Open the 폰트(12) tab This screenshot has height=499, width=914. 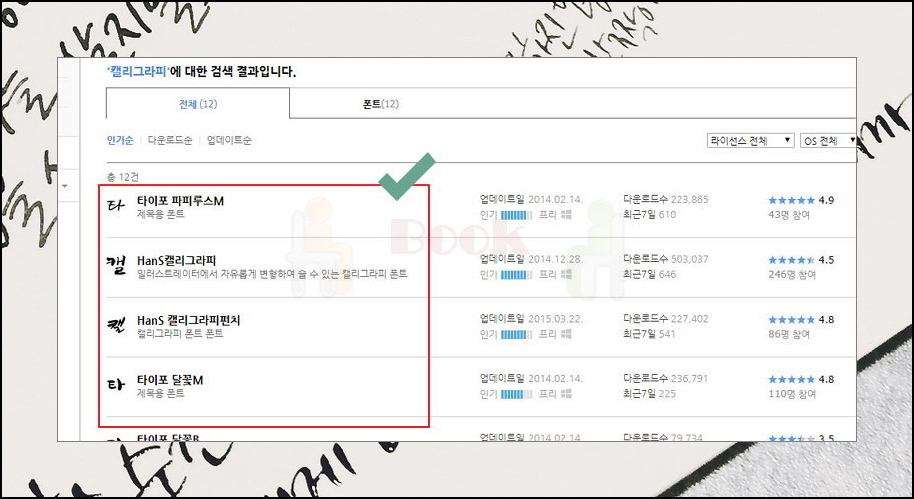pos(381,104)
